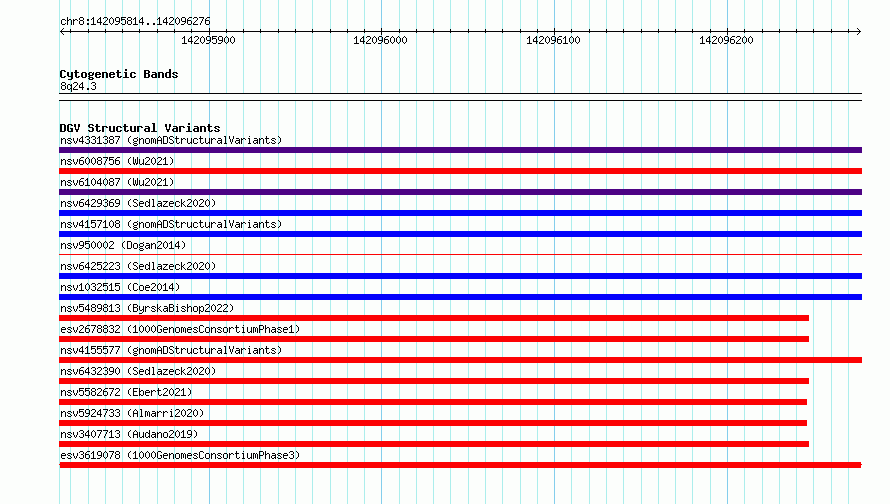Image resolution: width=890 pixels, height=504 pixels.
Task: Open nsv6432390 (Sedlazeck2020) label
Action: (x=138, y=371)
